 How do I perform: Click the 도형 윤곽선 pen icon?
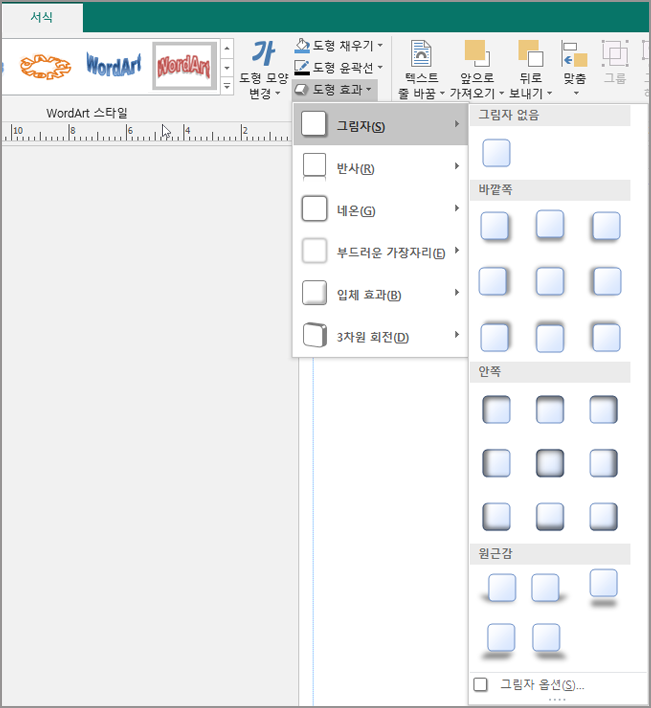(302, 67)
